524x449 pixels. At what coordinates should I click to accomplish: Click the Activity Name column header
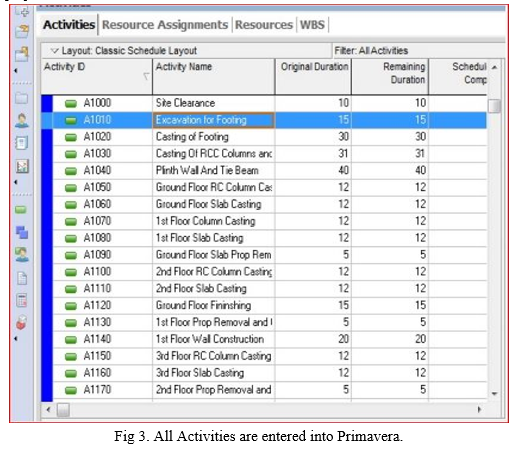tap(214, 77)
